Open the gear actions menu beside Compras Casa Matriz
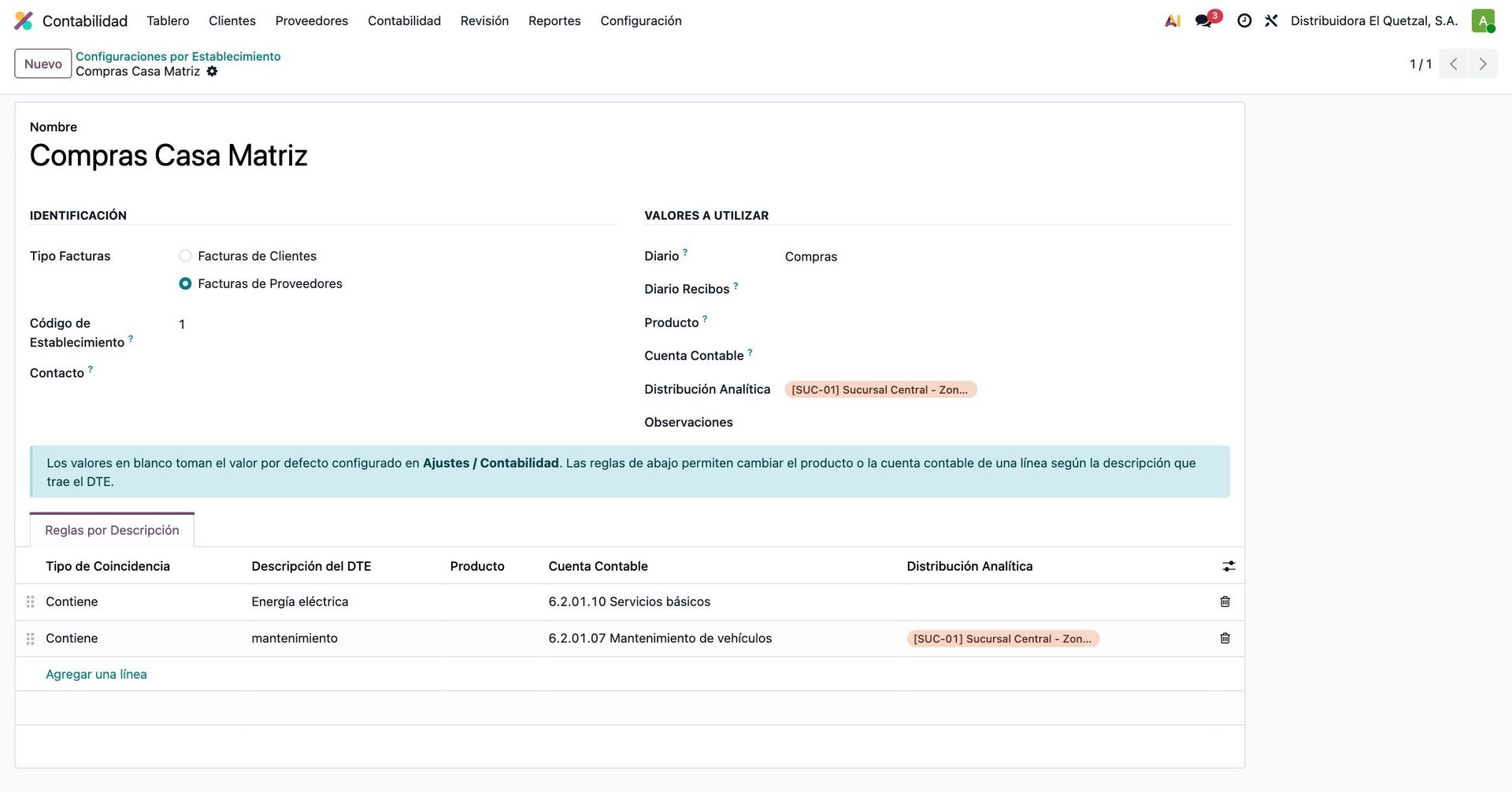1512x792 pixels. (212, 72)
